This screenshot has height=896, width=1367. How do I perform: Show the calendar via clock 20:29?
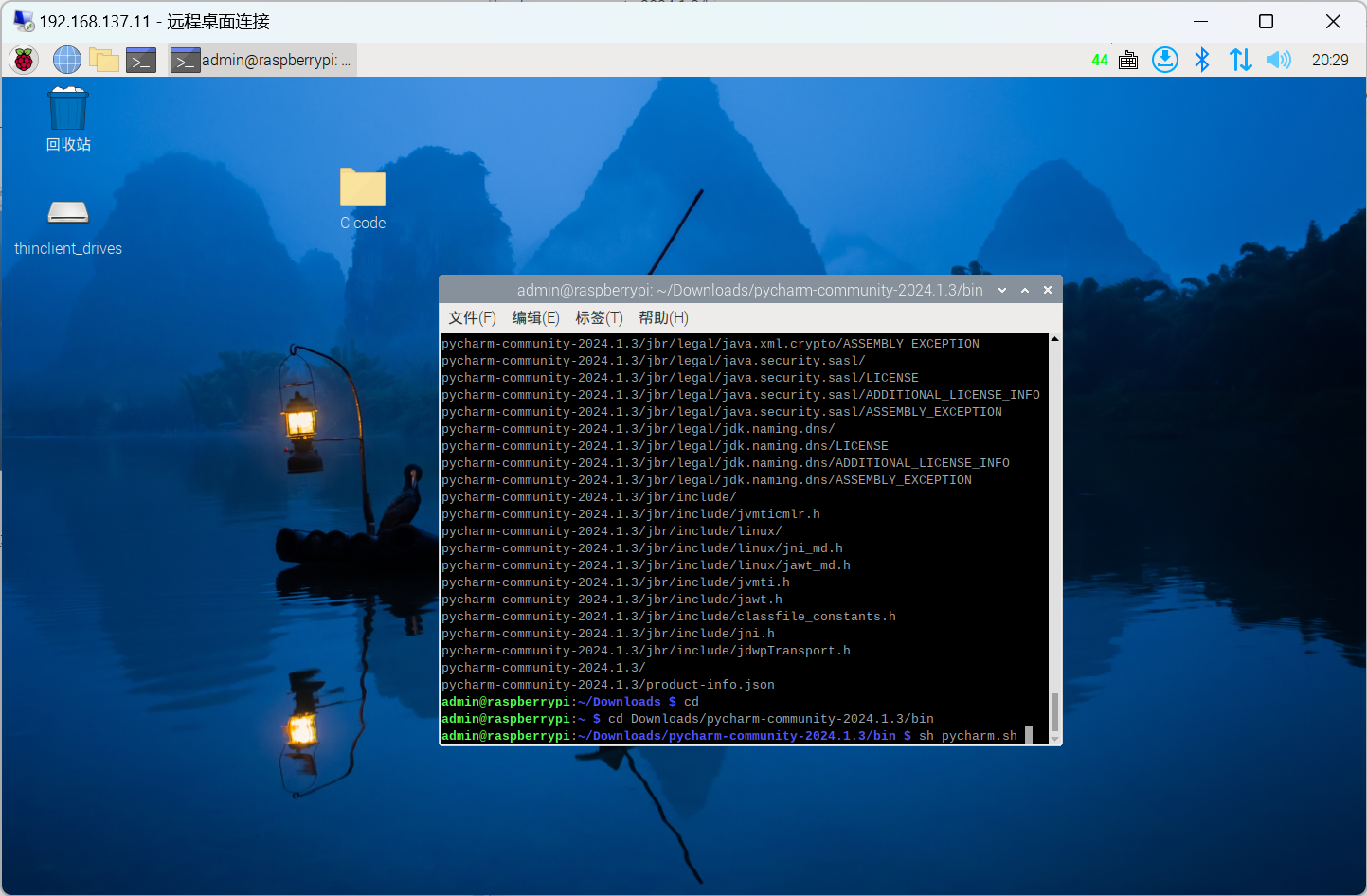tap(1330, 60)
